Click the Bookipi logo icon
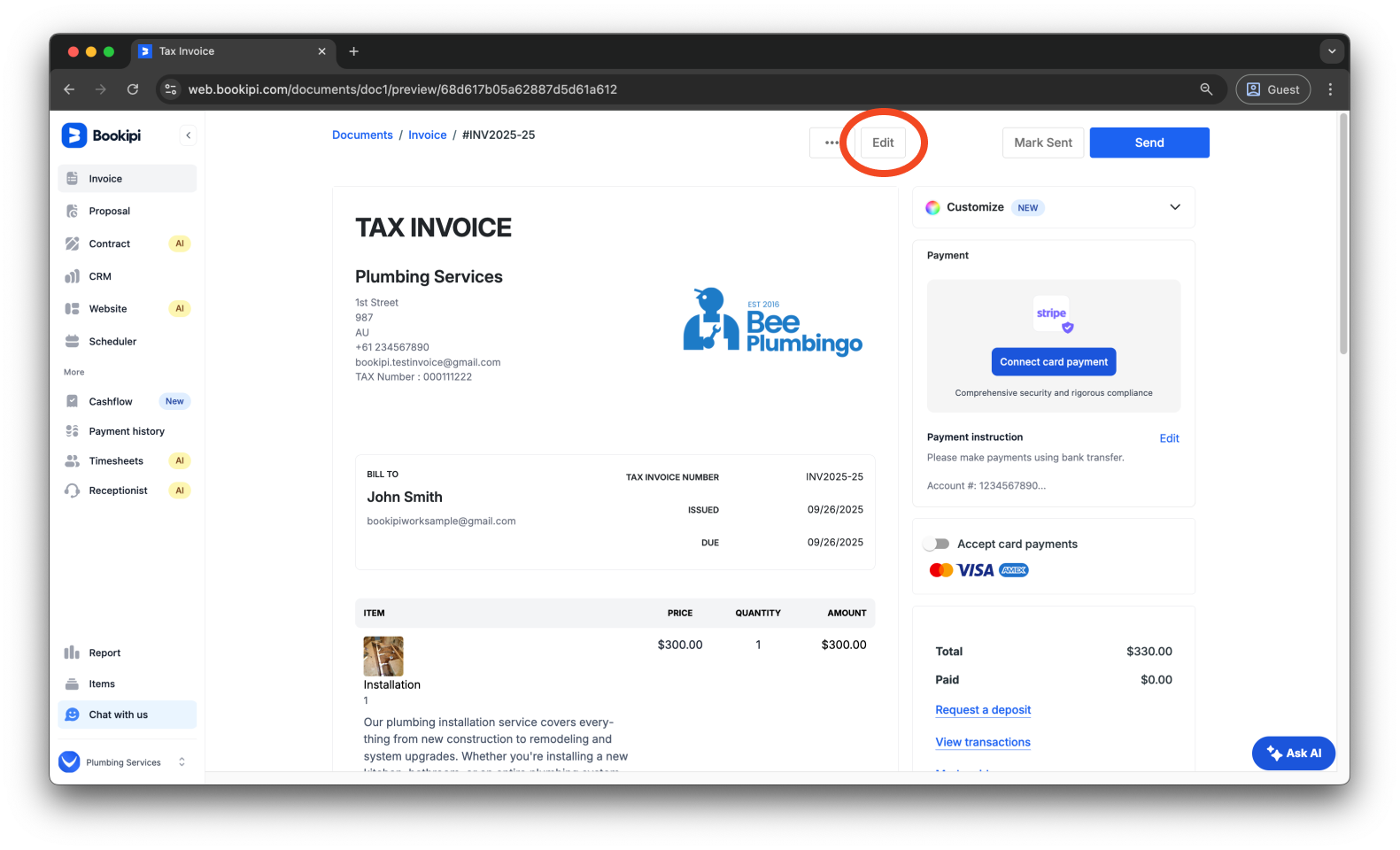Image resolution: width=1400 pixels, height=850 pixels. 73,135
